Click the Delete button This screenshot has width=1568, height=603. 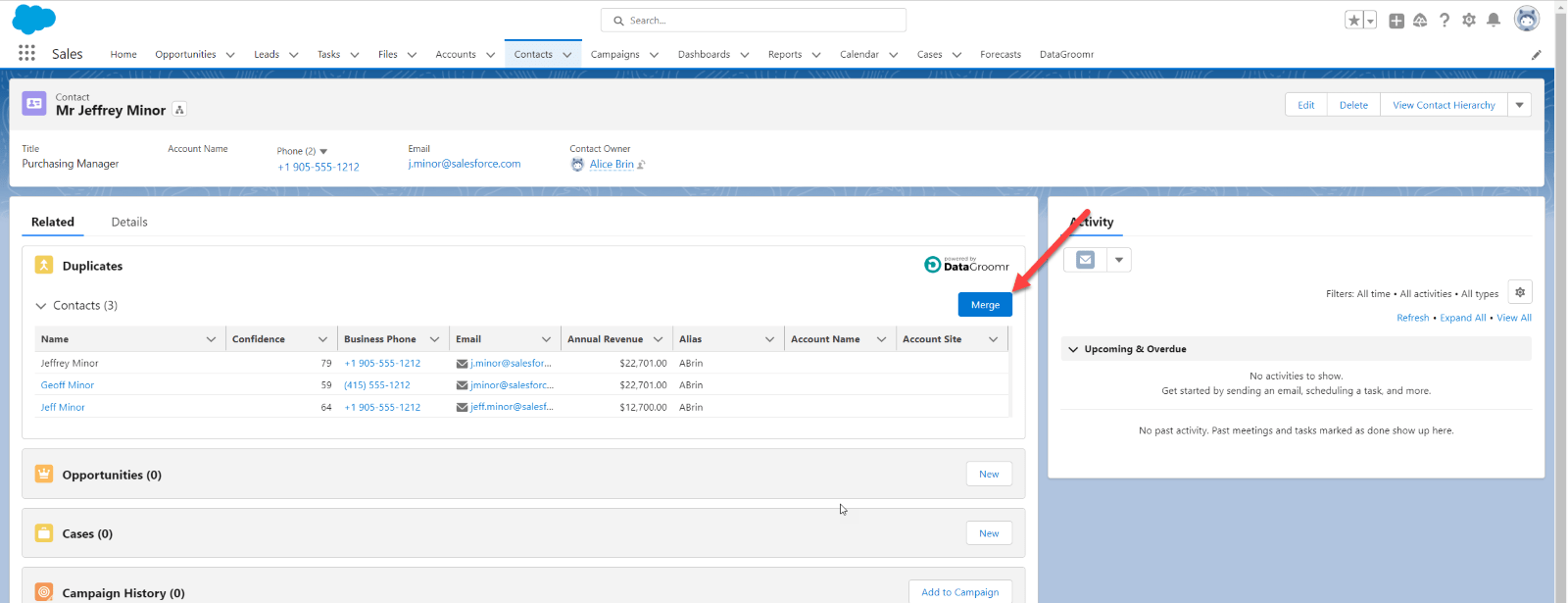[x=1353, y=105]
